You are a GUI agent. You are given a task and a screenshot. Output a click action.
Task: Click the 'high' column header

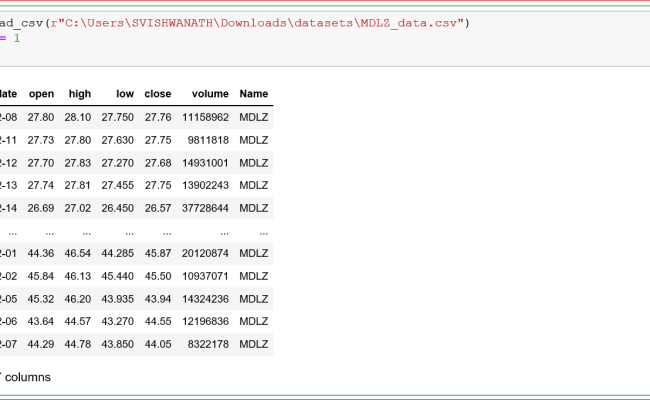(x=80, y=94)
